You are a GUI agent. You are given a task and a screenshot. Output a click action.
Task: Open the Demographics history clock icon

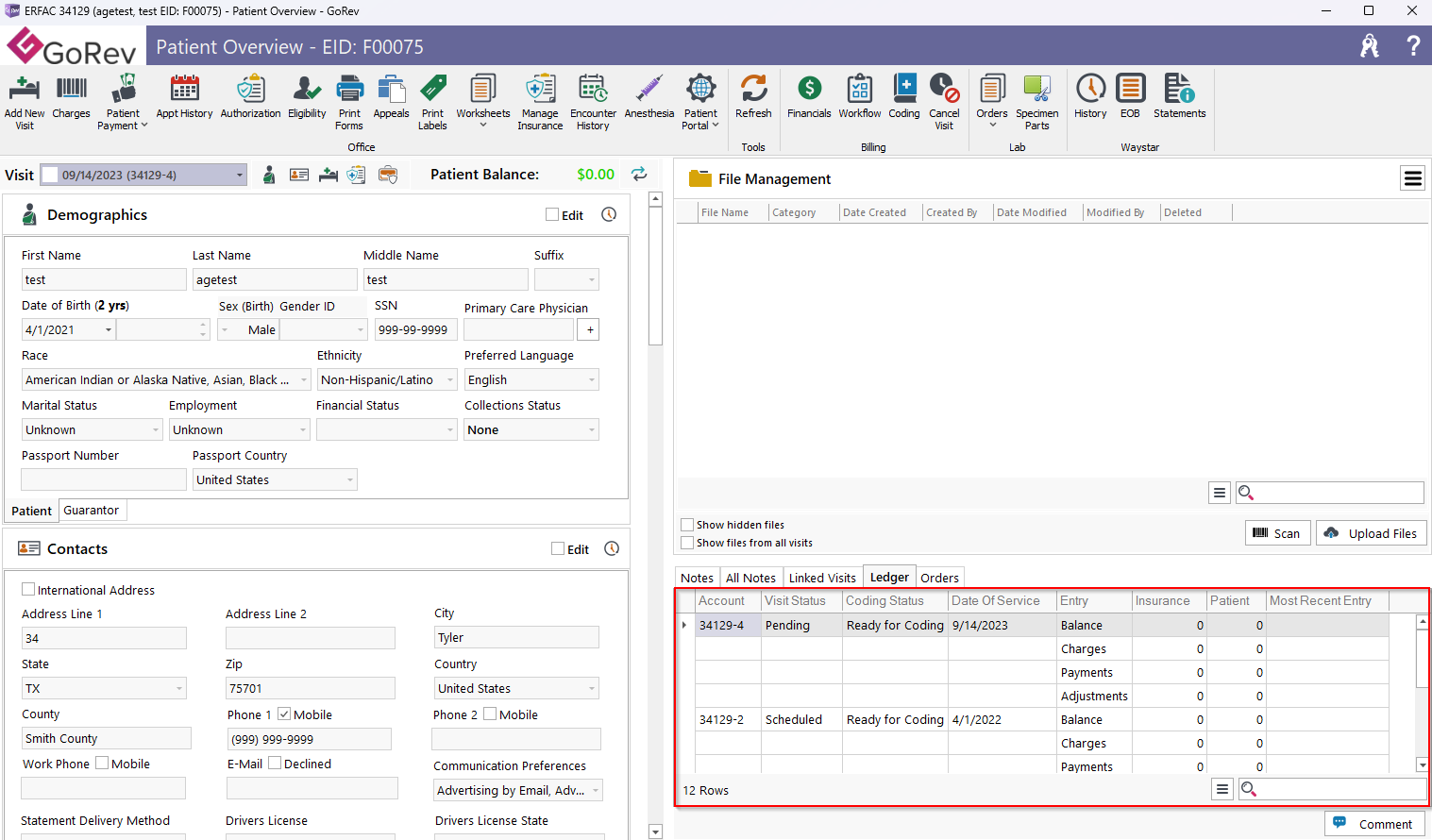(609, 214)
